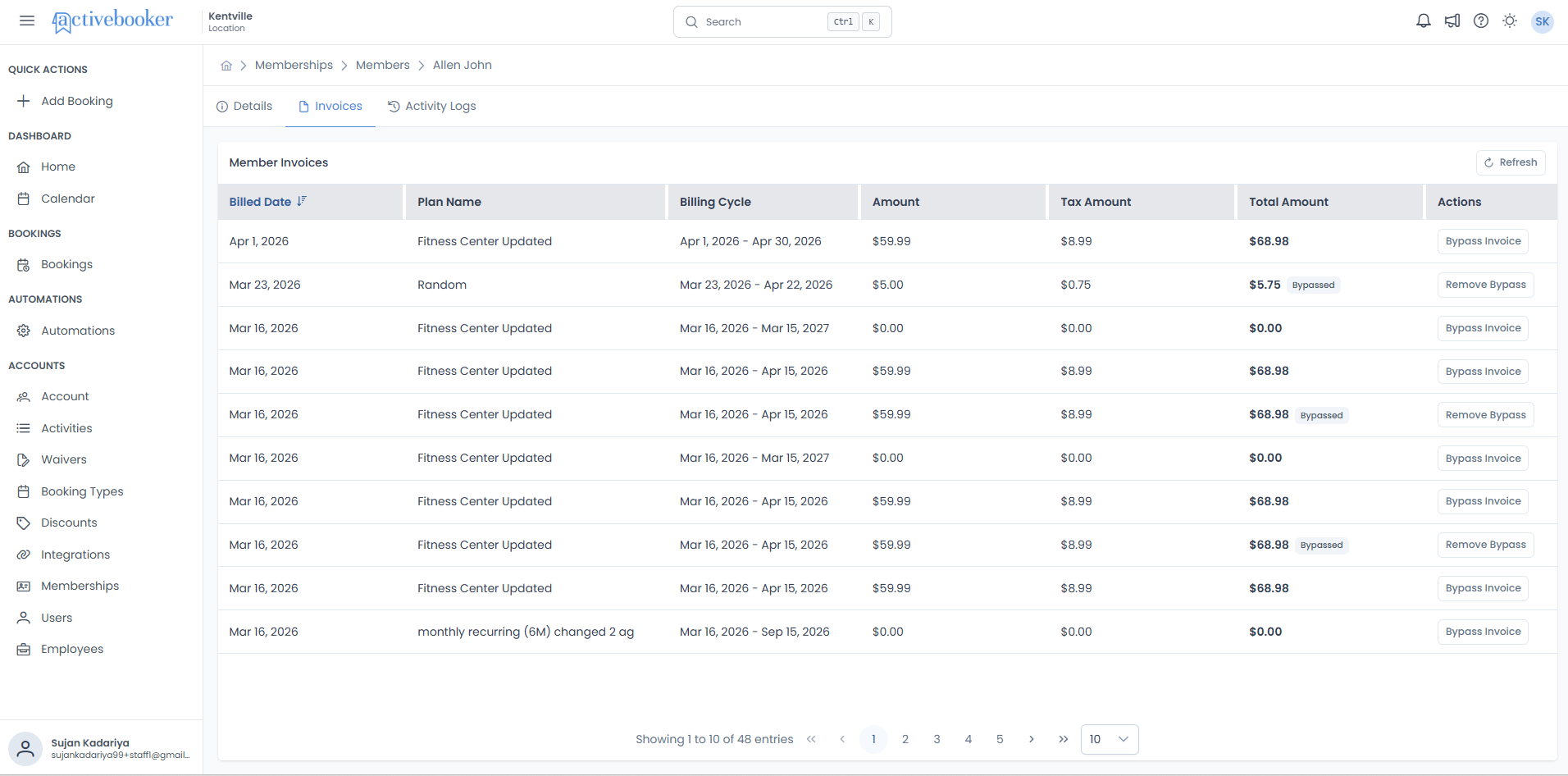Open the Kentville location selector
Screen dimensions: 1568x776
[230, 21]
